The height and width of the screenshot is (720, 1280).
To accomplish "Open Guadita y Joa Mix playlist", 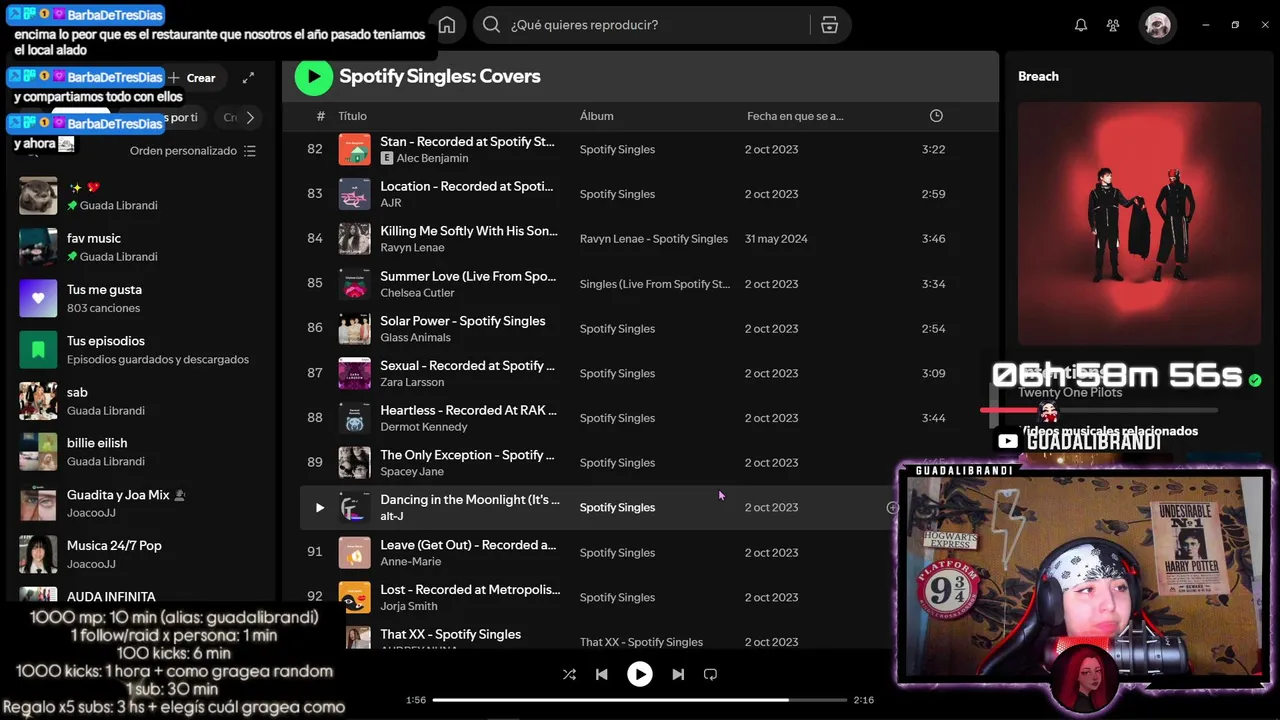I will tap(140, 503).
